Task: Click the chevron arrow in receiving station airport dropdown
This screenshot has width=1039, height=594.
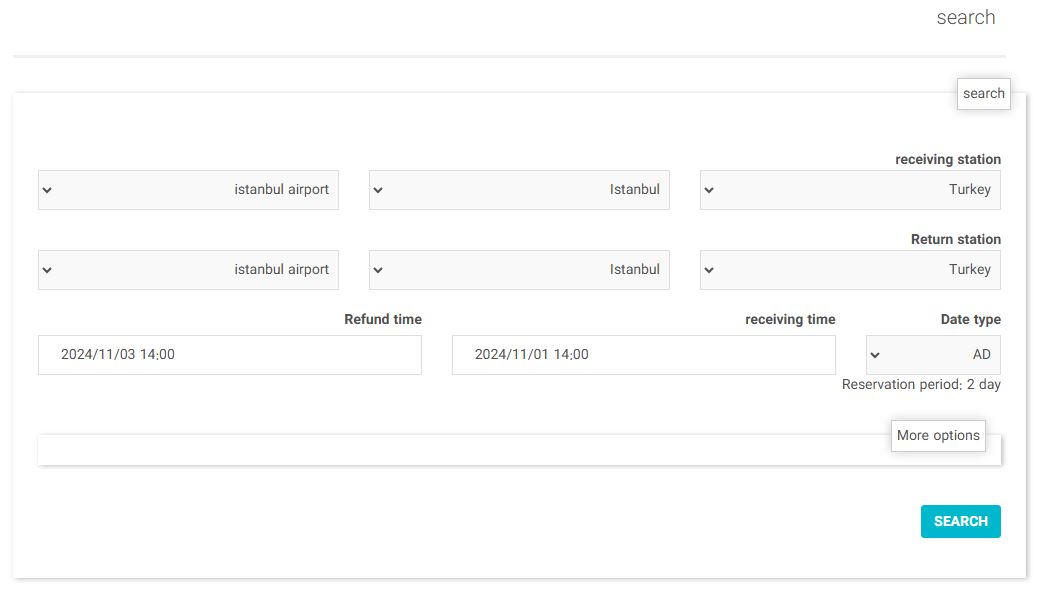Action: (48, 190)
